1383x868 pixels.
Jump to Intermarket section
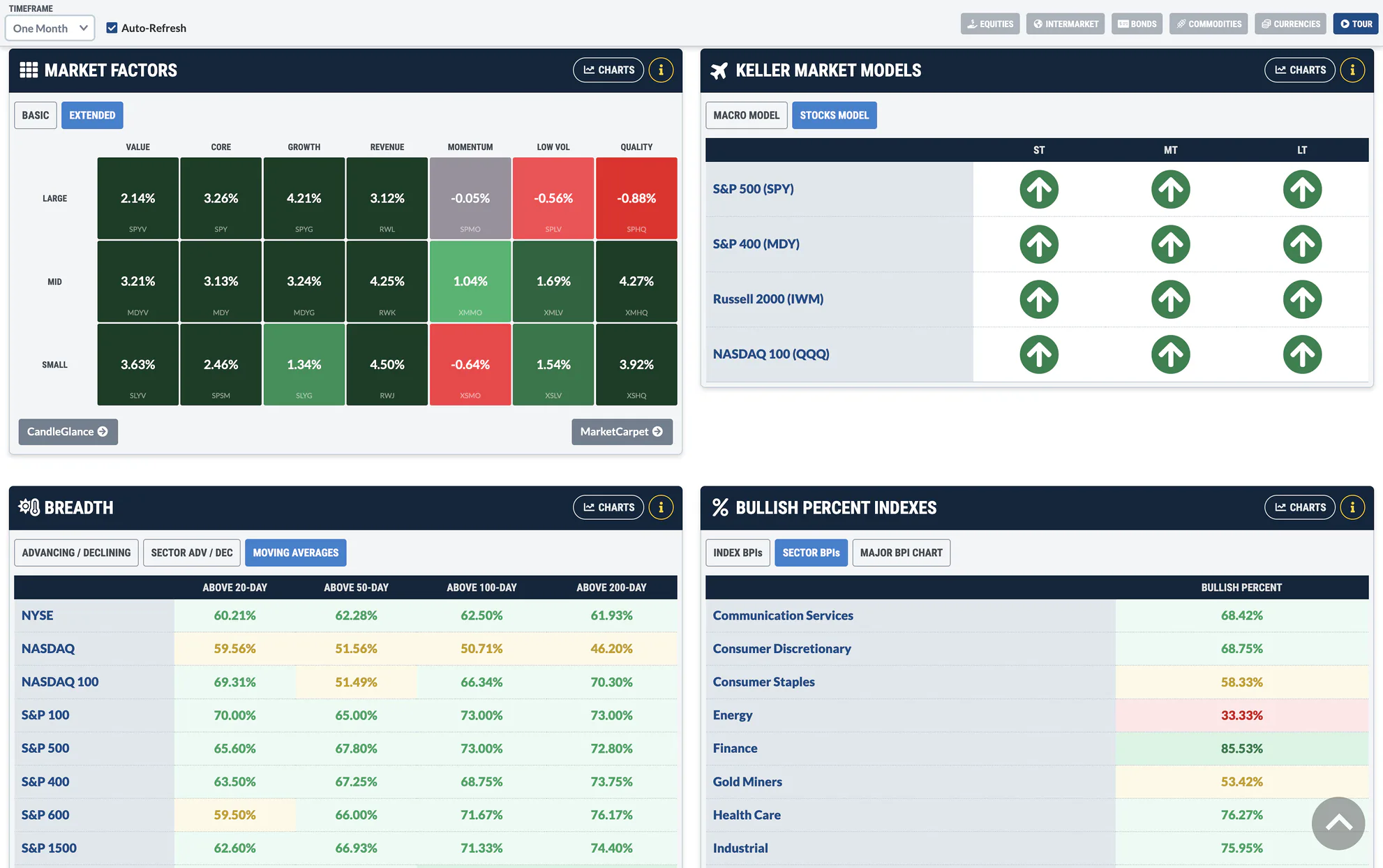tap(1066, 24)
